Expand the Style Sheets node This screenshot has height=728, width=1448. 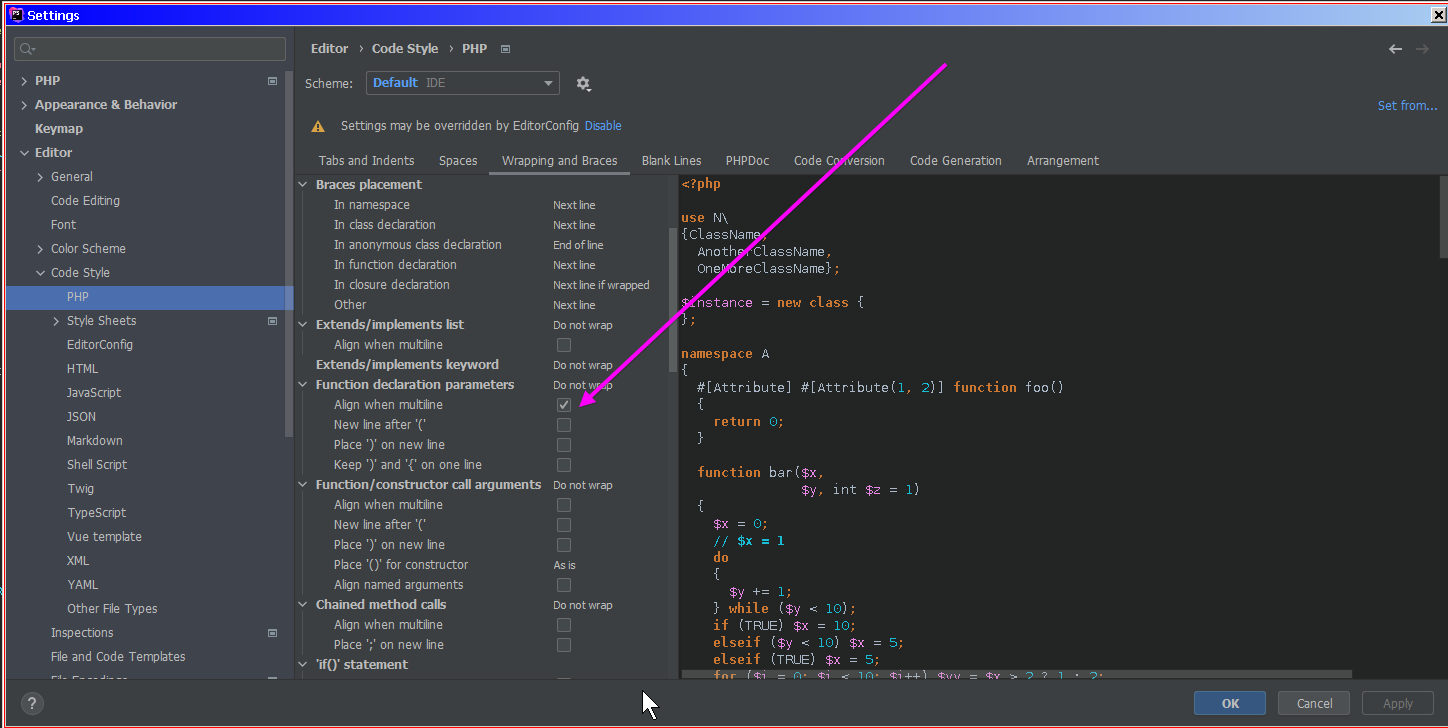pyautogui.click(x=56, y=321)
